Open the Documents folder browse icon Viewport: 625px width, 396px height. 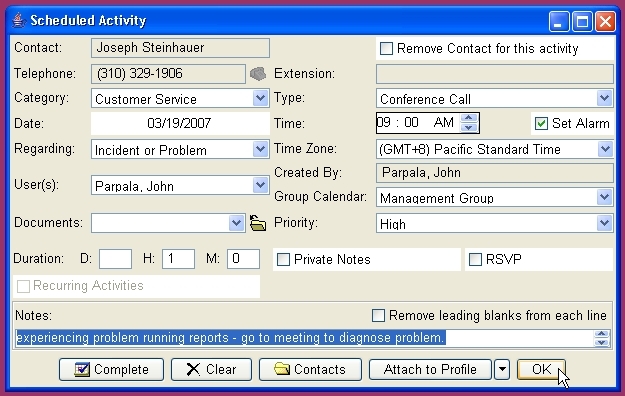coord(258,223)
